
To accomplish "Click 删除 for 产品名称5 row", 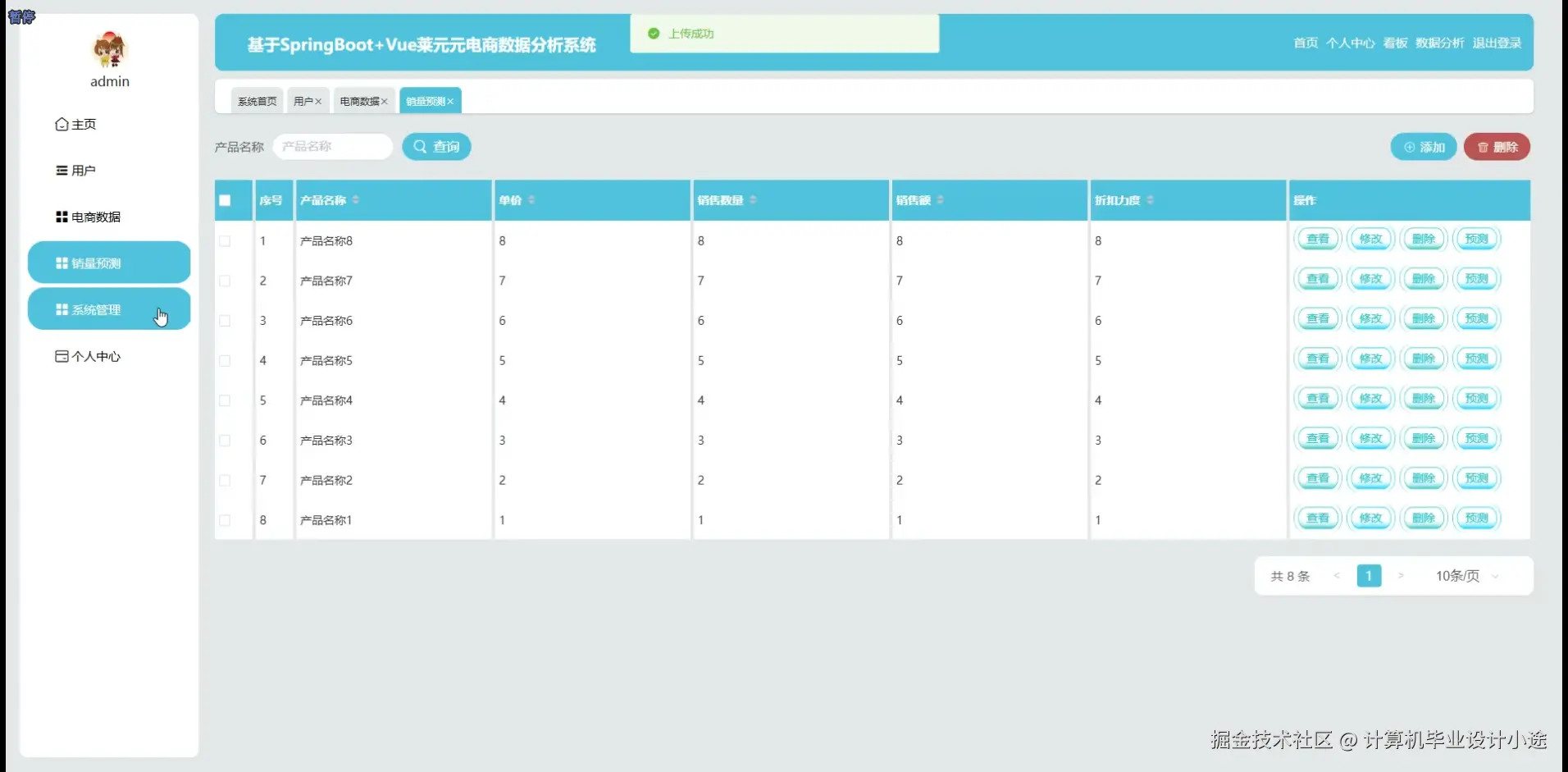I will (1424, 359).
